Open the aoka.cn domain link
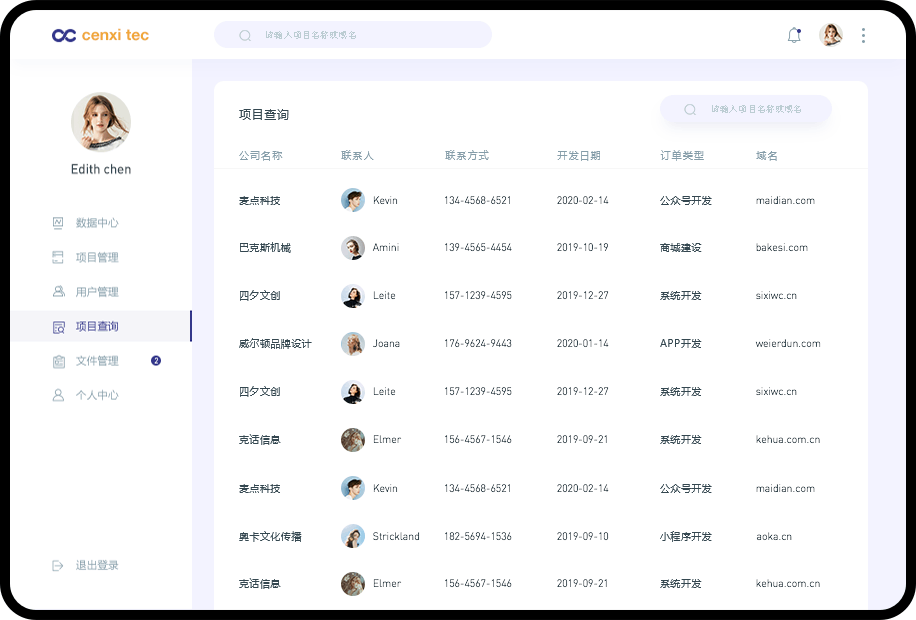Viewport: 916px width, 620px height. (x=774, y=536)
